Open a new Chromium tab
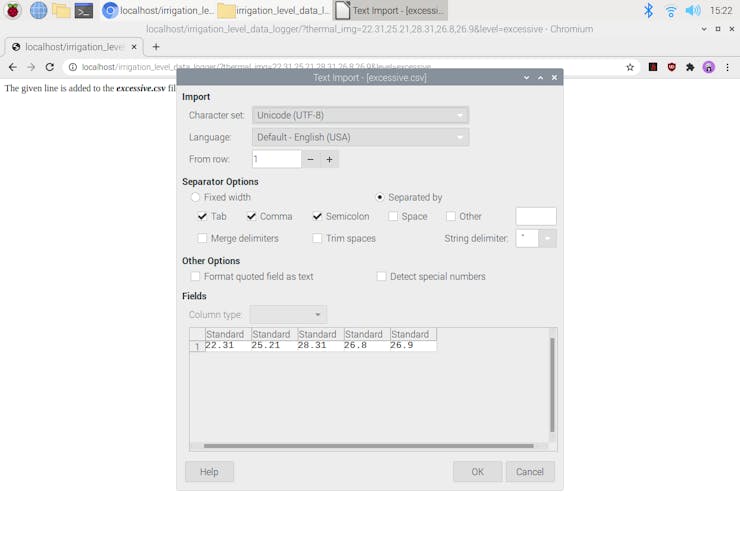740x555 pixels. (x=156, y=47)
